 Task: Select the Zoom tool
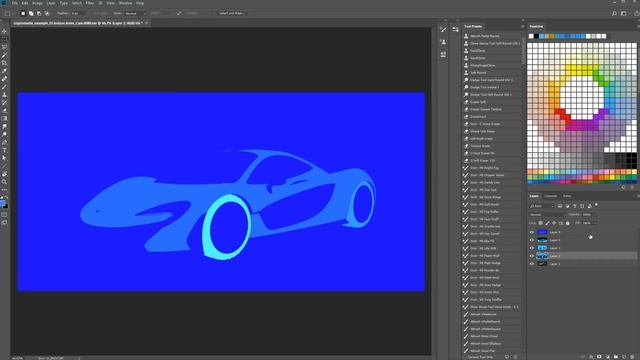pos(4,182)
